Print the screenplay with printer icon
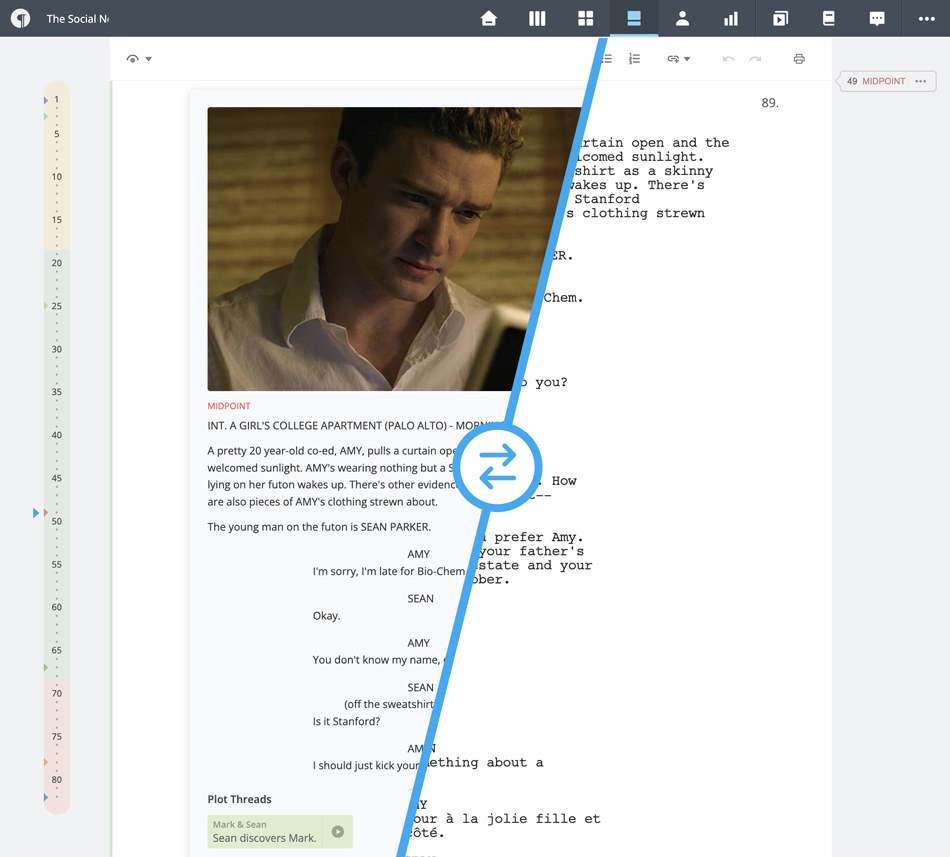The image size is (950, 857). [799, 59]
